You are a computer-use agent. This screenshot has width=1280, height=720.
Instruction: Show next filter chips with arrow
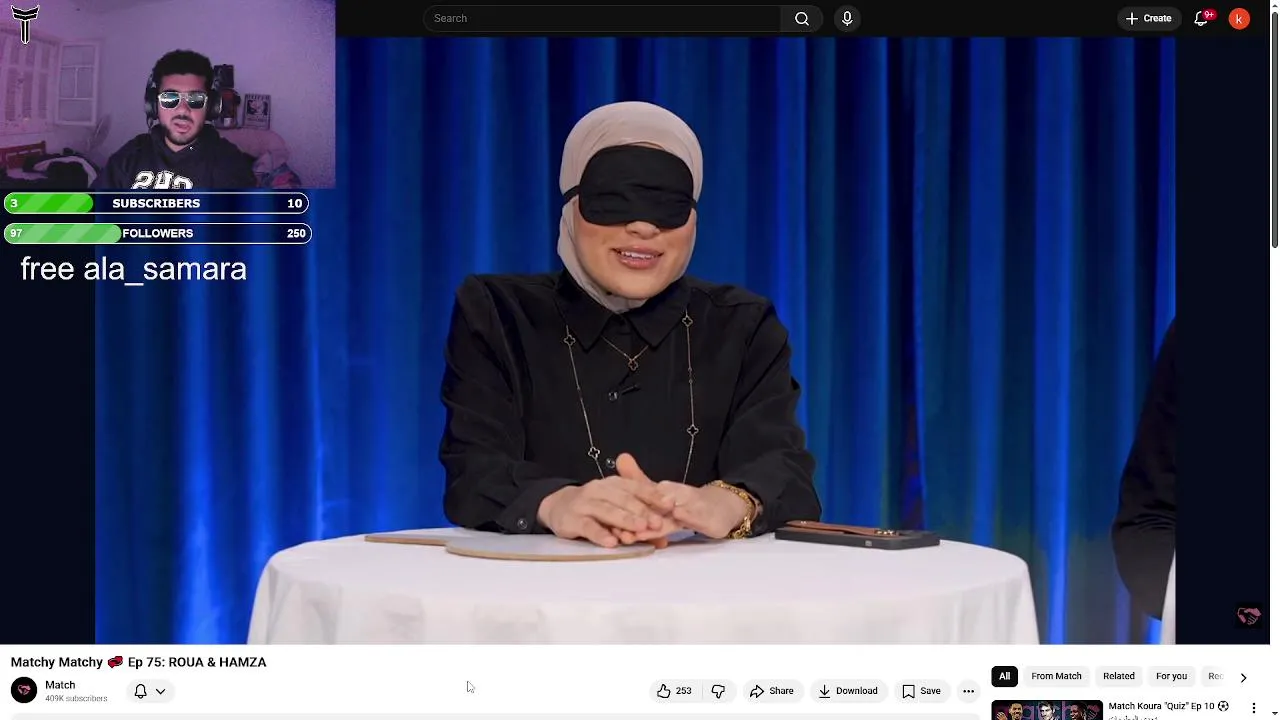(x=1243, y=677)
